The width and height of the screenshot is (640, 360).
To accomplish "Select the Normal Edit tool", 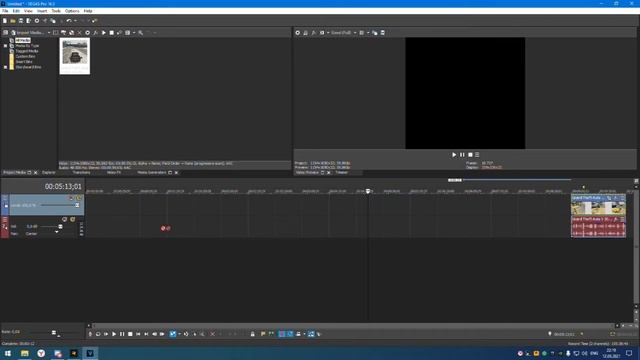I will [x=173, y=334].
